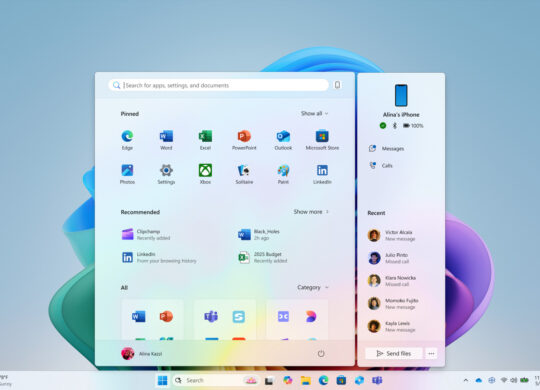
Task: Open pinned Outlook app
Action: 283,140
